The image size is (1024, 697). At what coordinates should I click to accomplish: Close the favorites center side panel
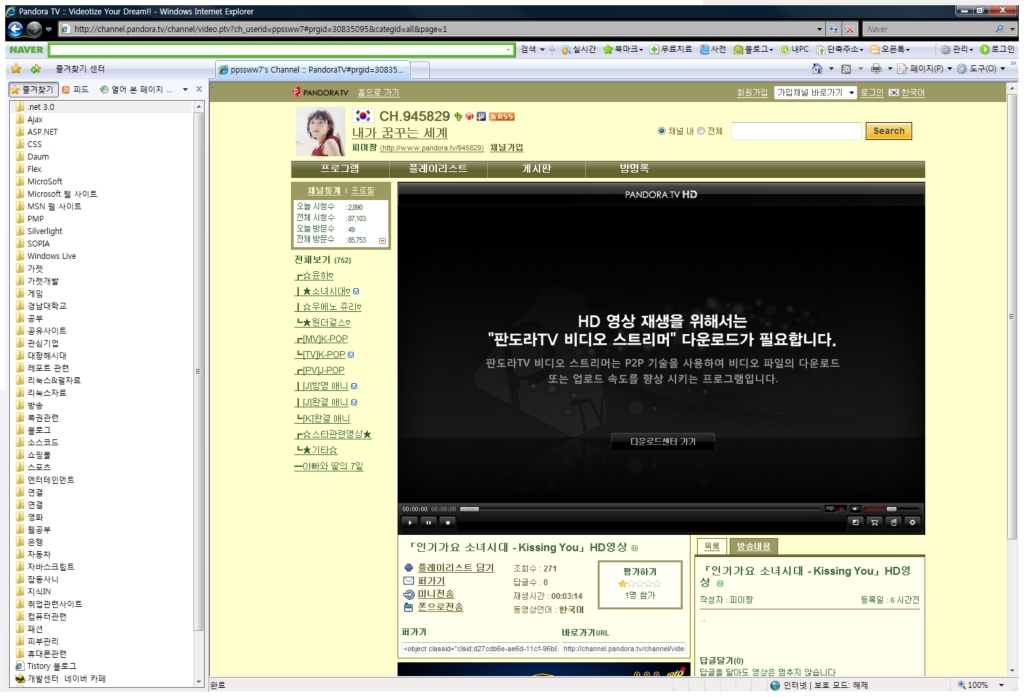pos(199,89)
